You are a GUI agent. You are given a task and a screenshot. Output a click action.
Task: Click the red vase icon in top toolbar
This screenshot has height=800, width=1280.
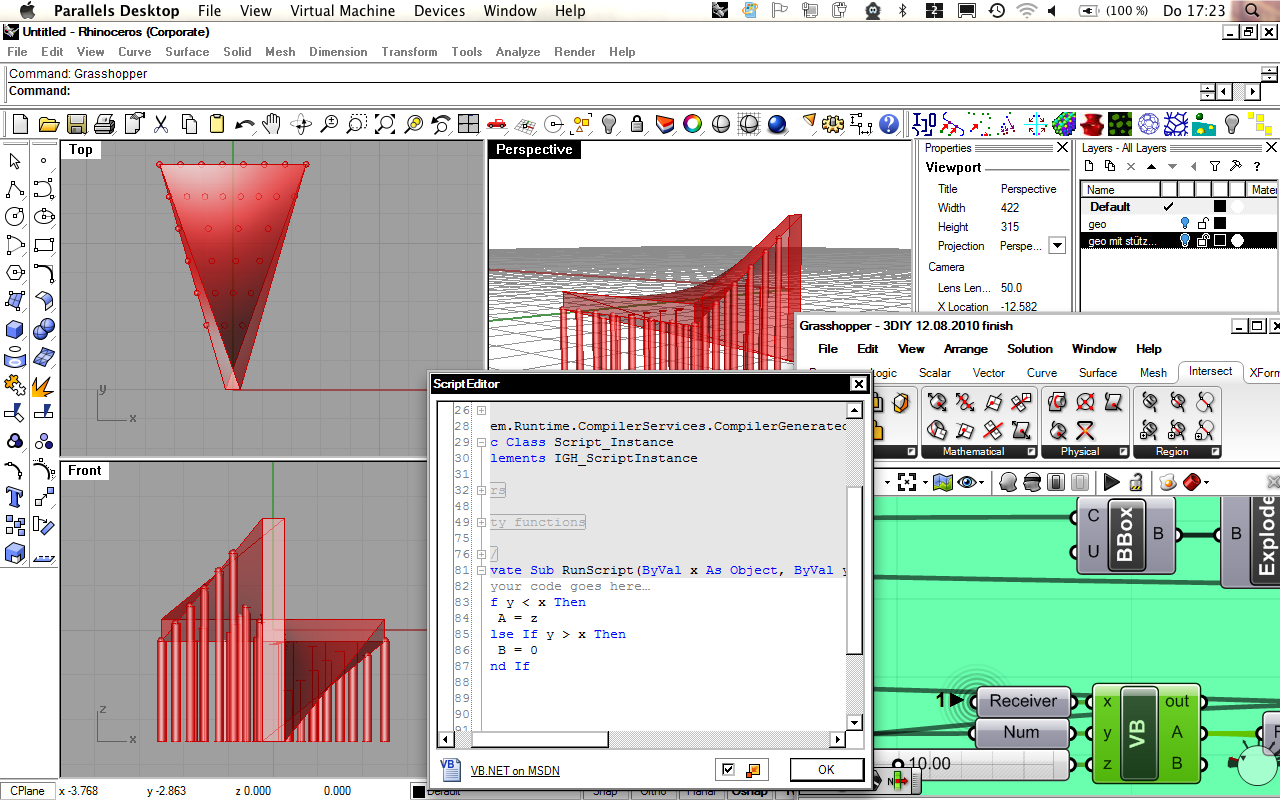(x=1092, y=124)
